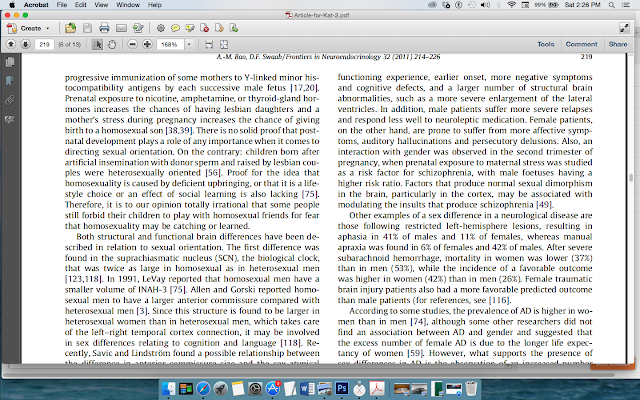Click the scrolling mode fit-width icon
The image size is (640, 400).
click(209, 44)
